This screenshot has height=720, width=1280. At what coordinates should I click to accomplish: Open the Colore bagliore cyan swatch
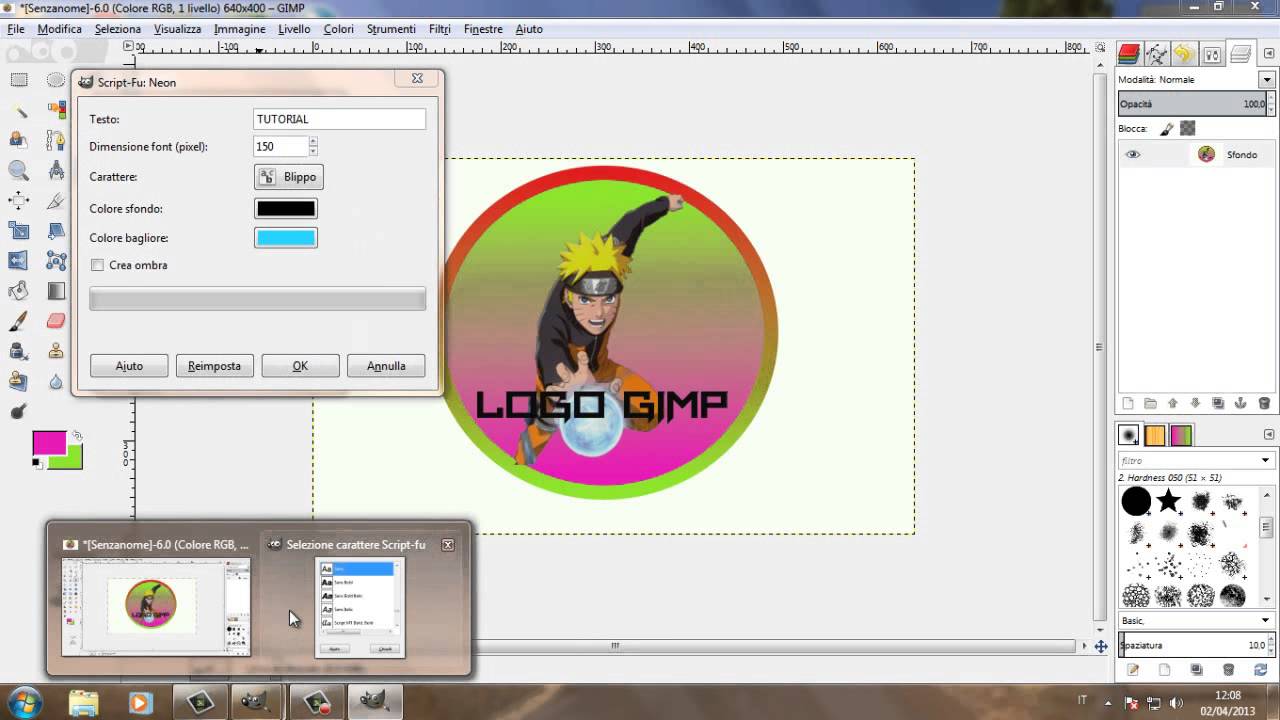pos(286,238)
